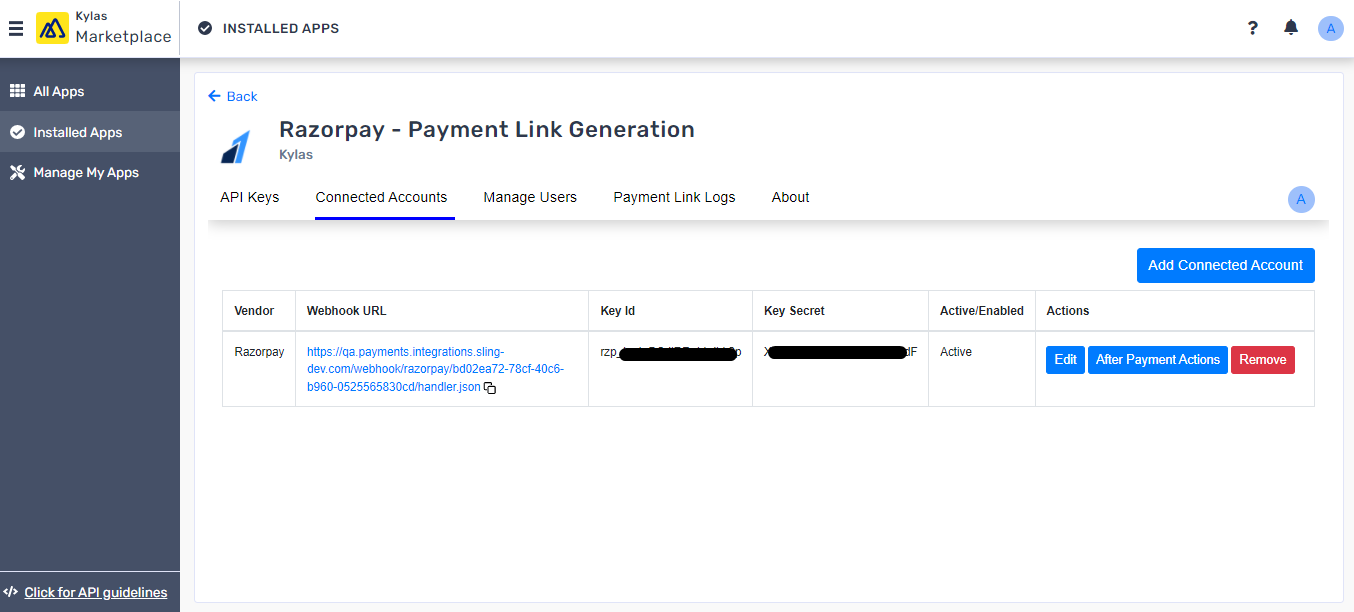View notifications bell icon
The height and width of the screenshot is (612, 1354).
[1291, 28]
